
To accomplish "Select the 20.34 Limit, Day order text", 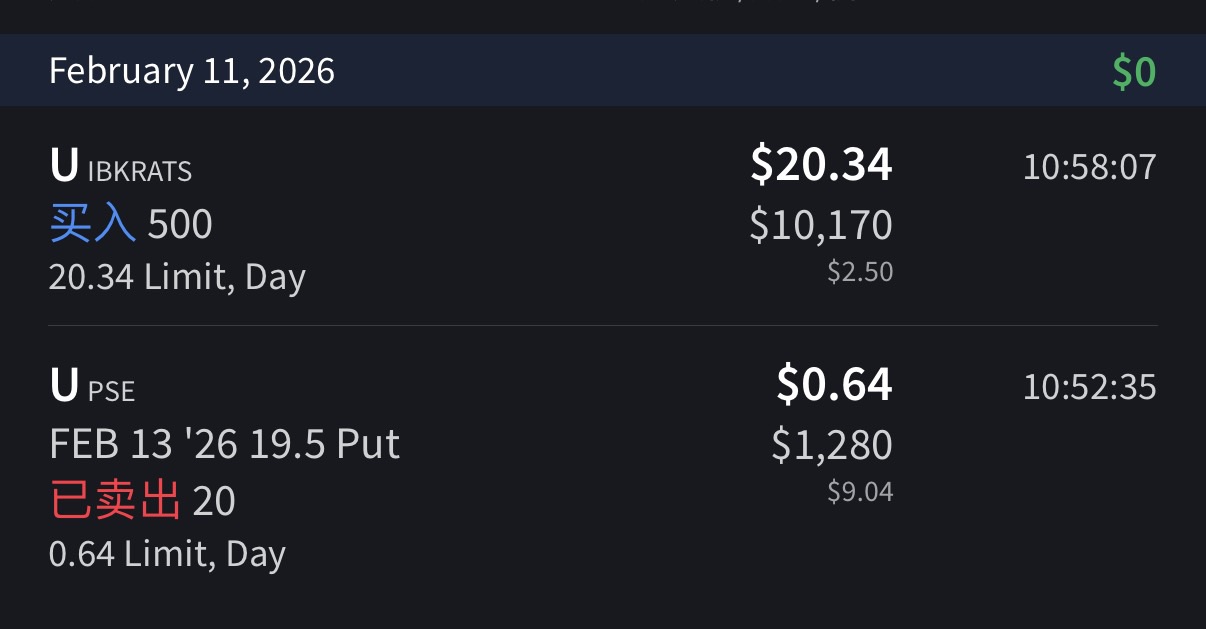I will [177, 276].
